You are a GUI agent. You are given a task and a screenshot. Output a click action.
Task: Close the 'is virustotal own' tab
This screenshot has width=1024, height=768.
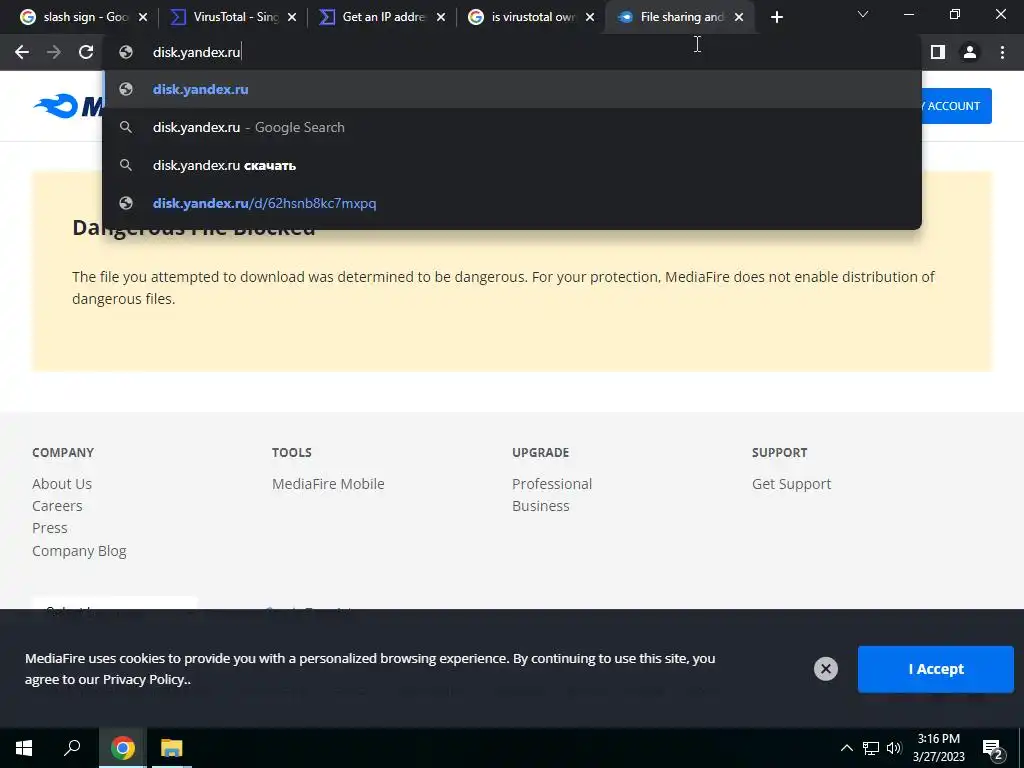(x=590, y=18)
